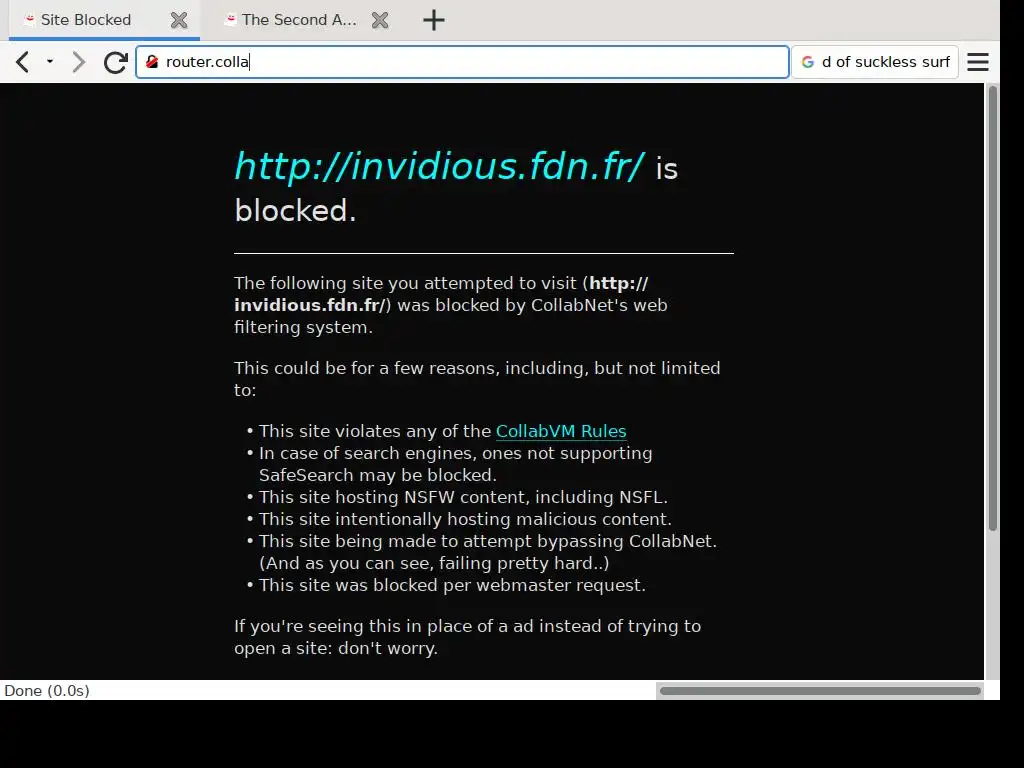1024x768 pixels.
Task: Click 'In case of search engines' line
Action: (455, 464)
